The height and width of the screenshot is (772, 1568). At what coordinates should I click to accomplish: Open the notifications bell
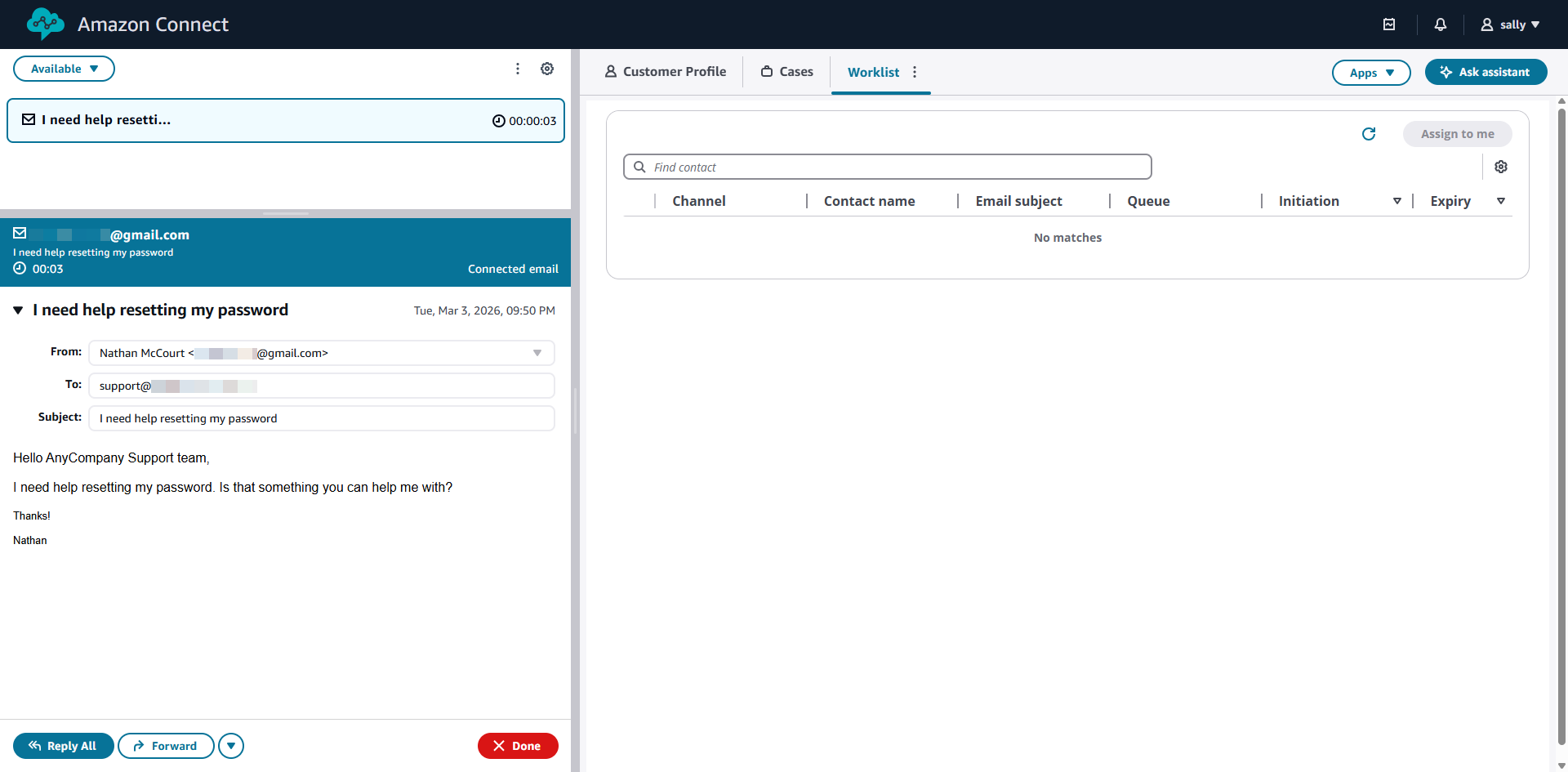click(x=1441, y=25)
